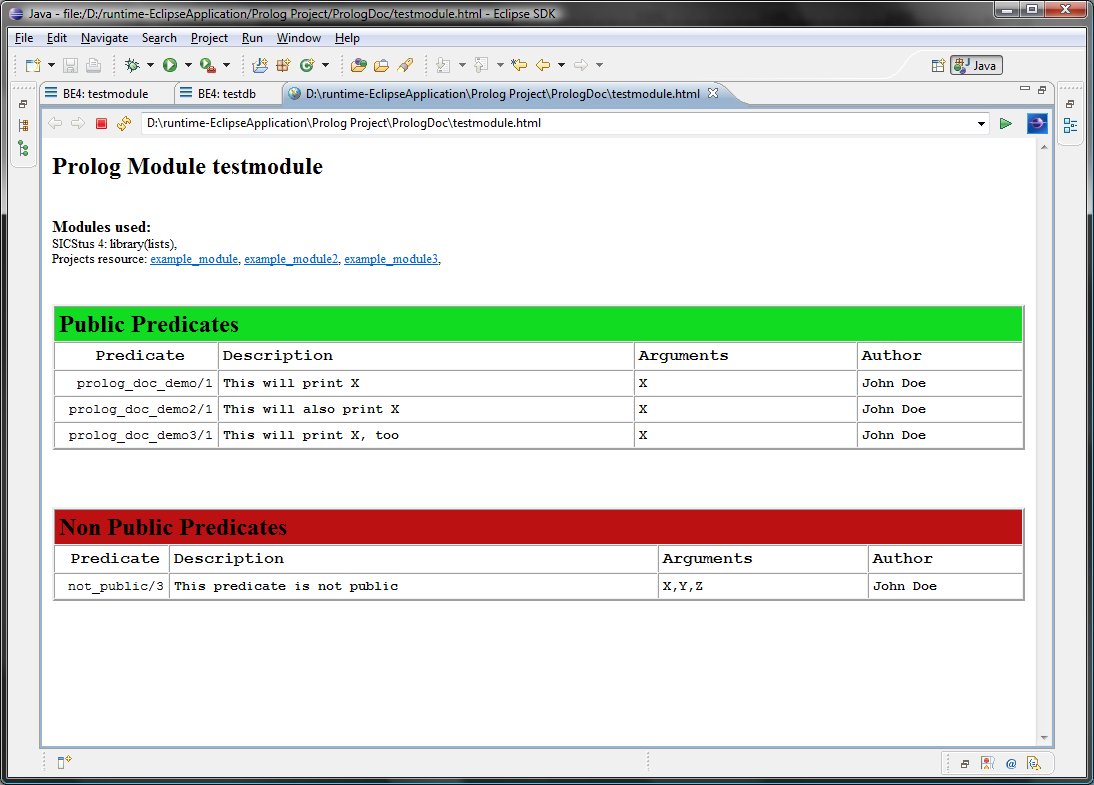
Task: Click the New Java Class icon
Action: click(307, 65)
